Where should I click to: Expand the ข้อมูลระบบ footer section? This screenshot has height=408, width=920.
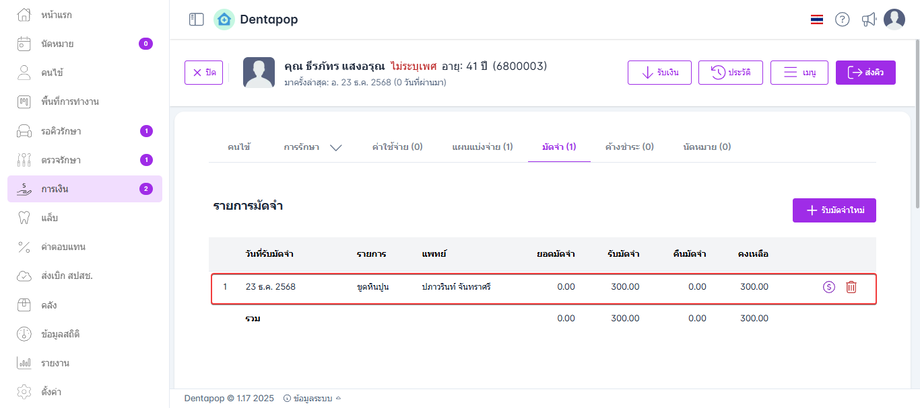pyautogui.click(x=312, y=398)
